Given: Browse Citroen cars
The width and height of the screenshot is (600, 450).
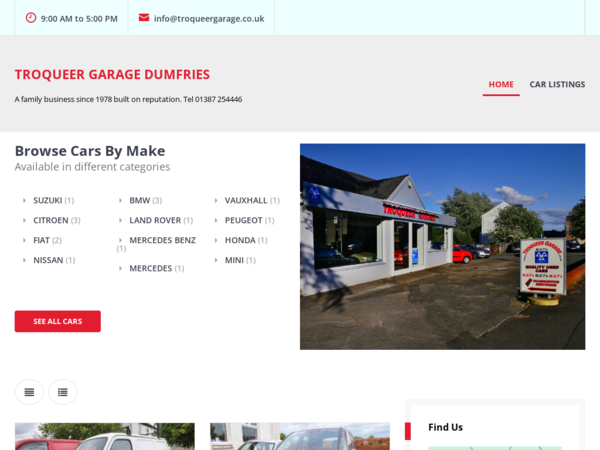Looking at the screenshot, I should (x=51, y=220).
